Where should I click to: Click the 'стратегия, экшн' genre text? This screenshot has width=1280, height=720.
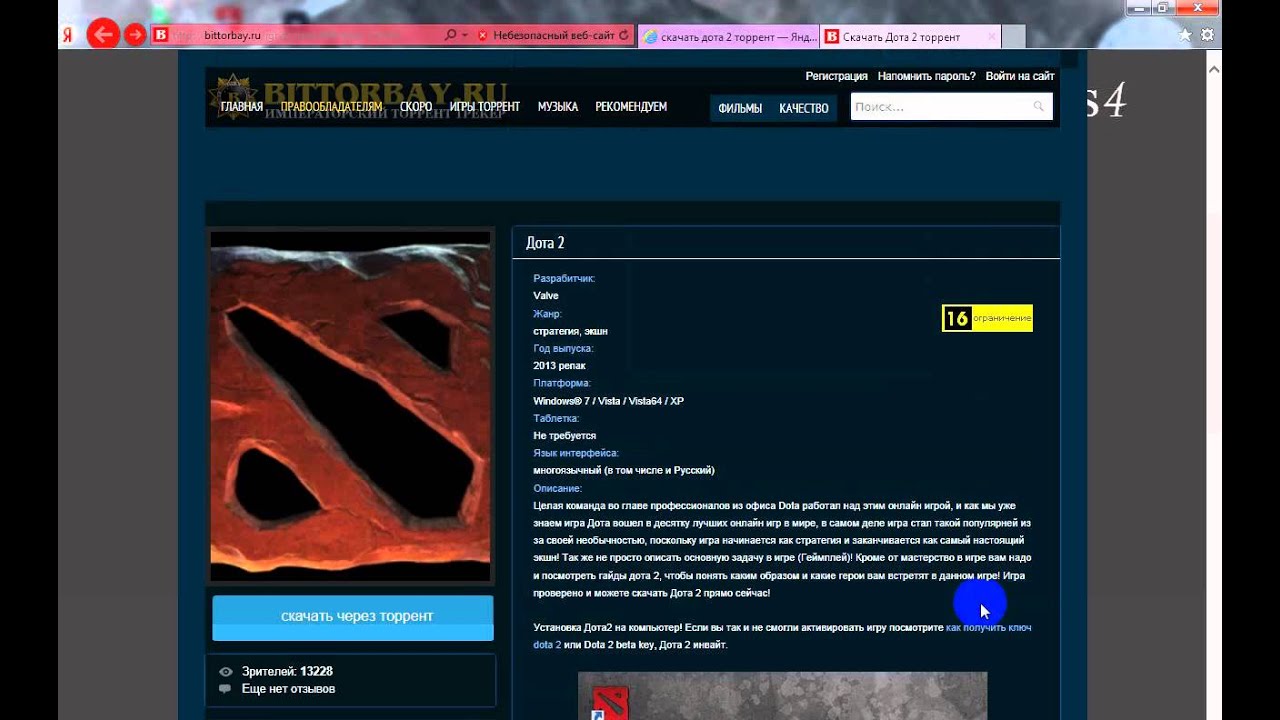coord(570,331)
